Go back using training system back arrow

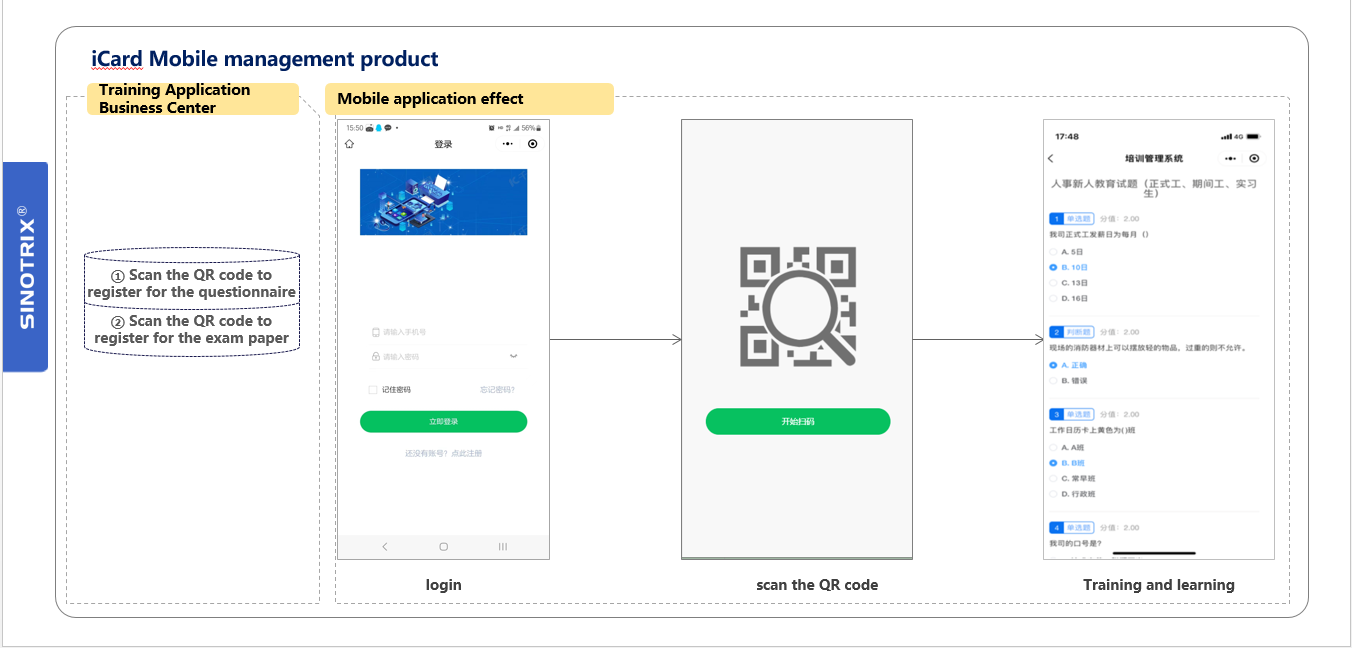pyautogui.click(x=1051, y=159)
